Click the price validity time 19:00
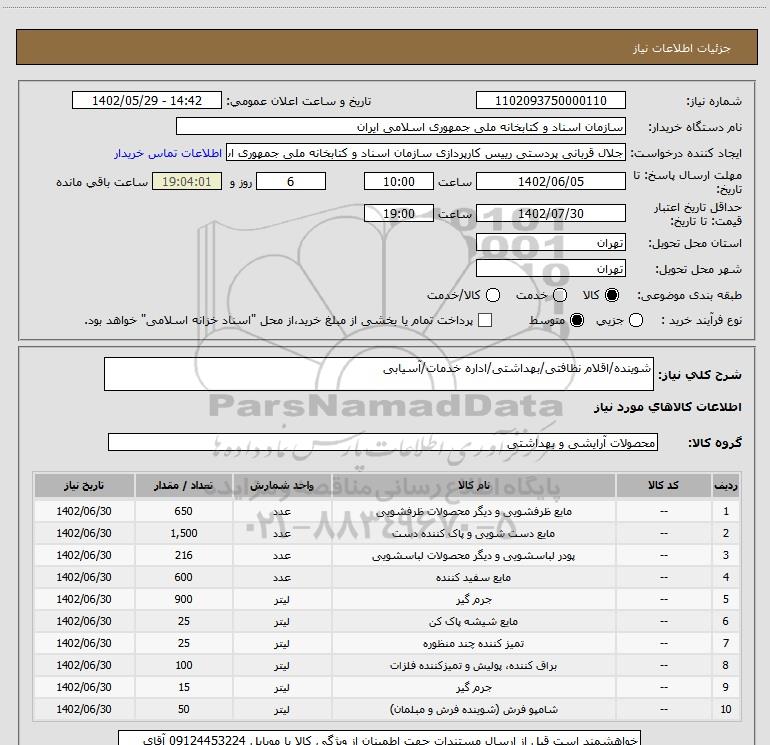 399,214
